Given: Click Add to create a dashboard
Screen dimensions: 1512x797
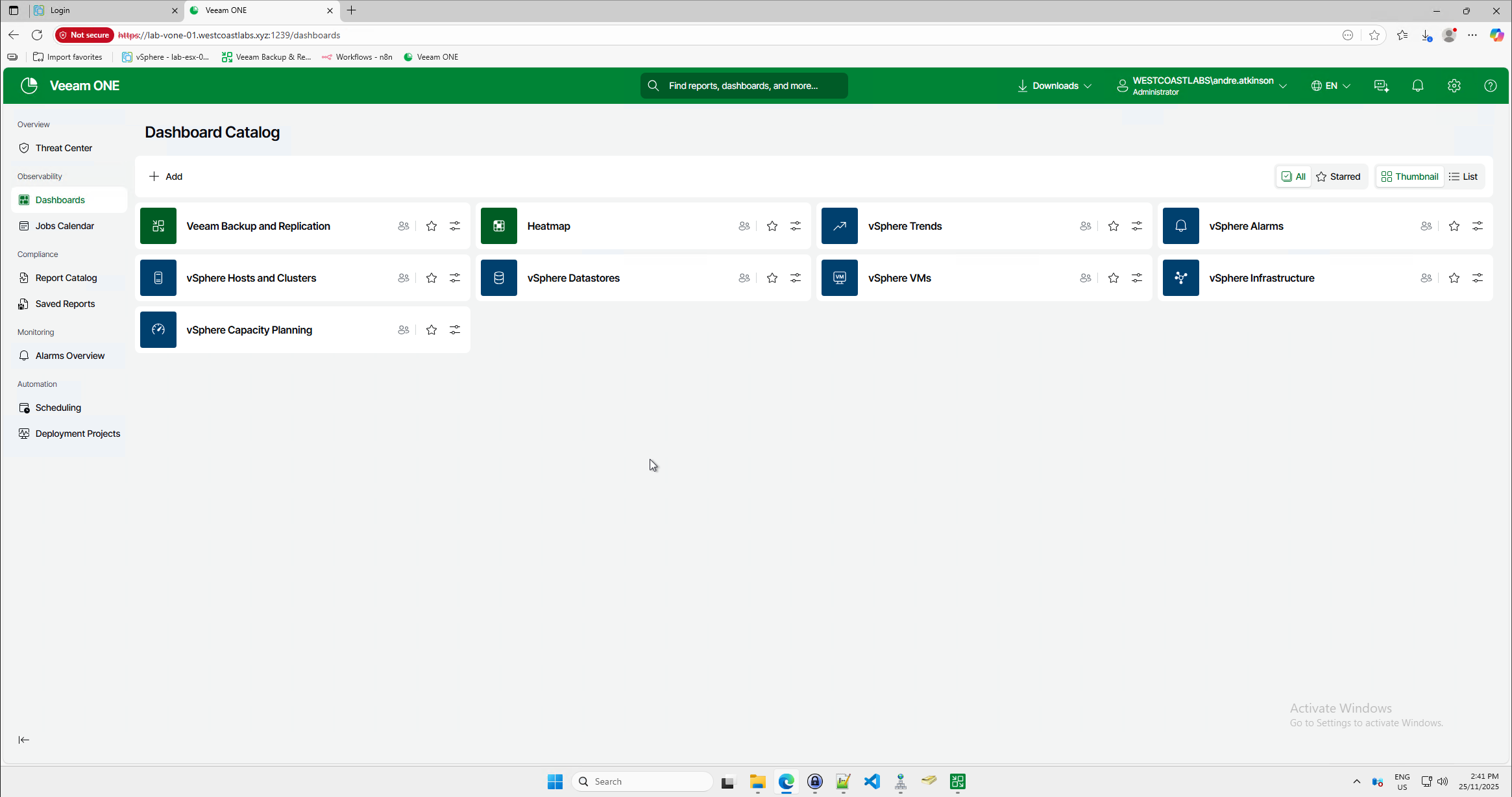Looking at the screenshot, I should [166, 177].
